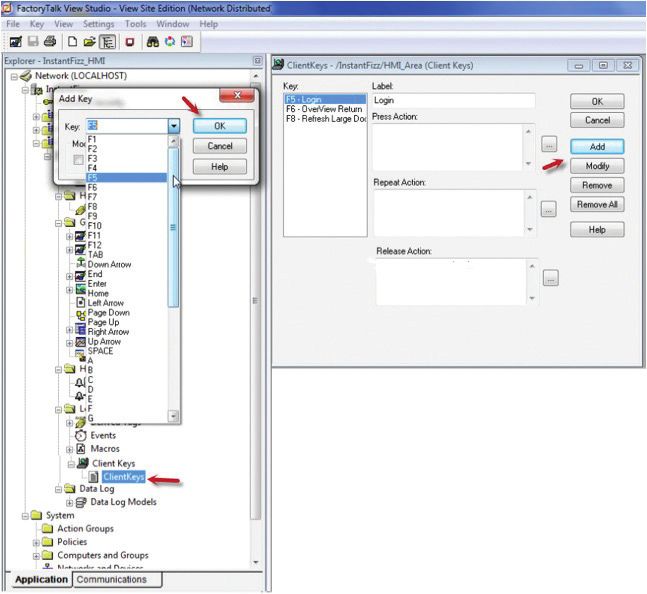Collapse the Client Keys tree node

pos(71,464)
